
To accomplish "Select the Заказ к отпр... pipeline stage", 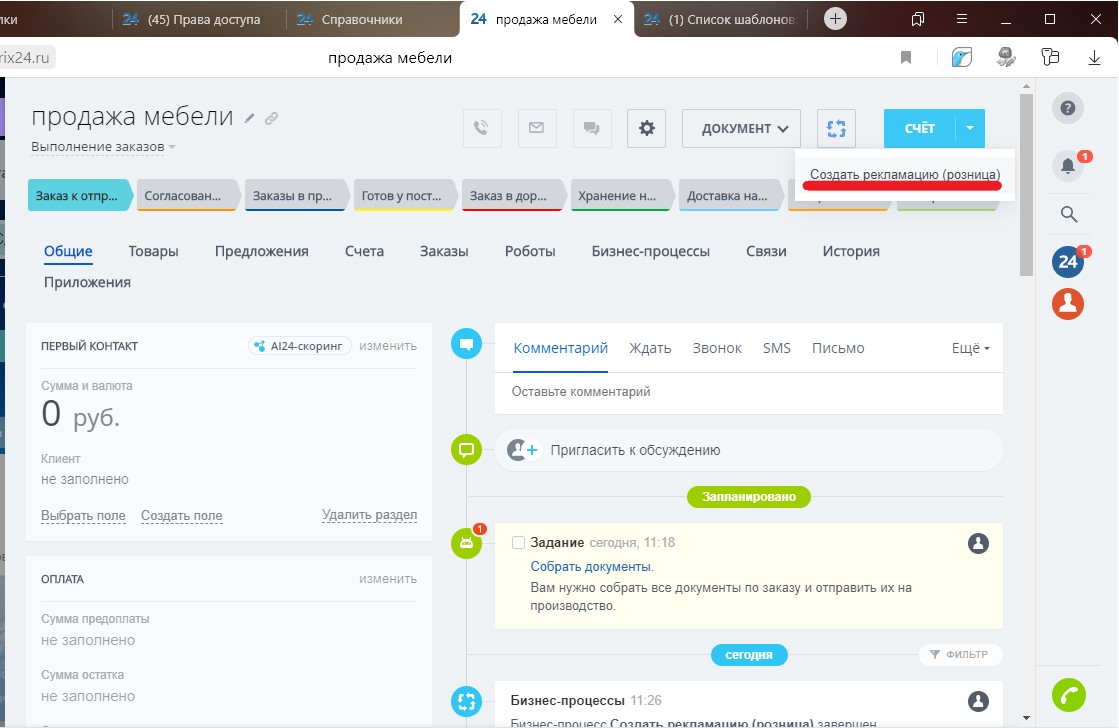I will point(77,196).
